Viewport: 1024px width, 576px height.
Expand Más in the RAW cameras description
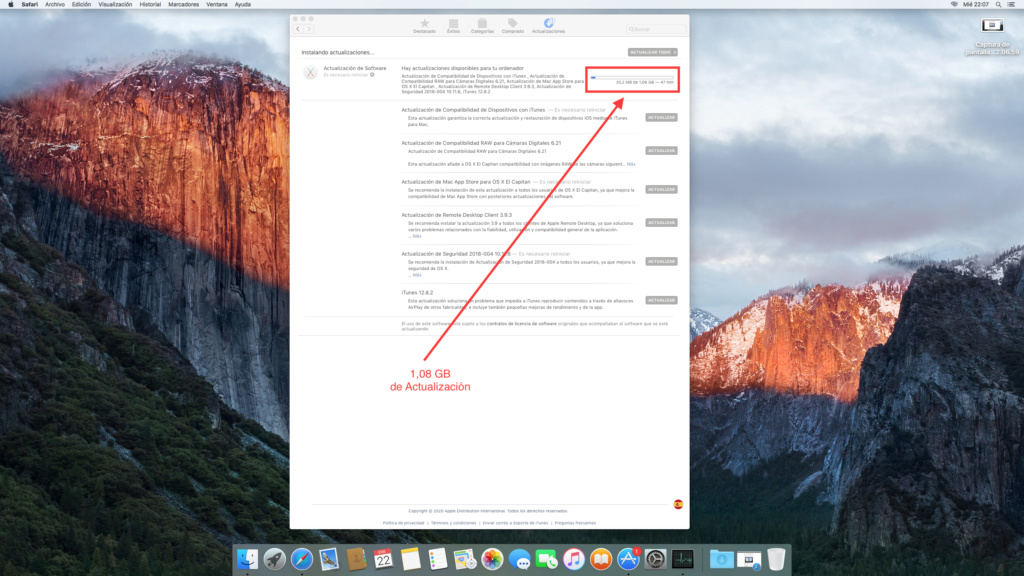[631, 164]
